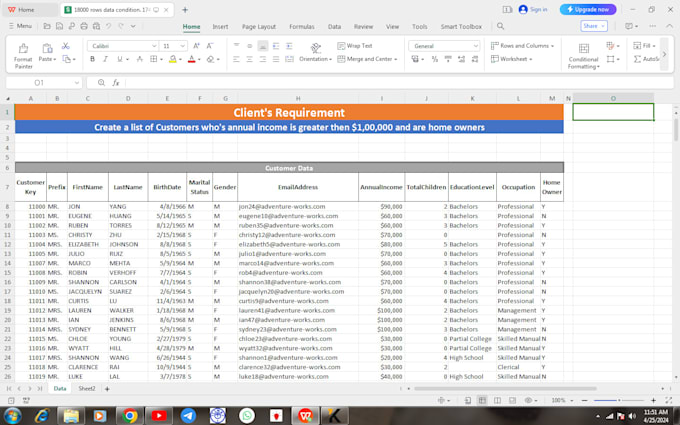
Task: Open Google Chrome from the taskbar
Action: coord(129,416)
